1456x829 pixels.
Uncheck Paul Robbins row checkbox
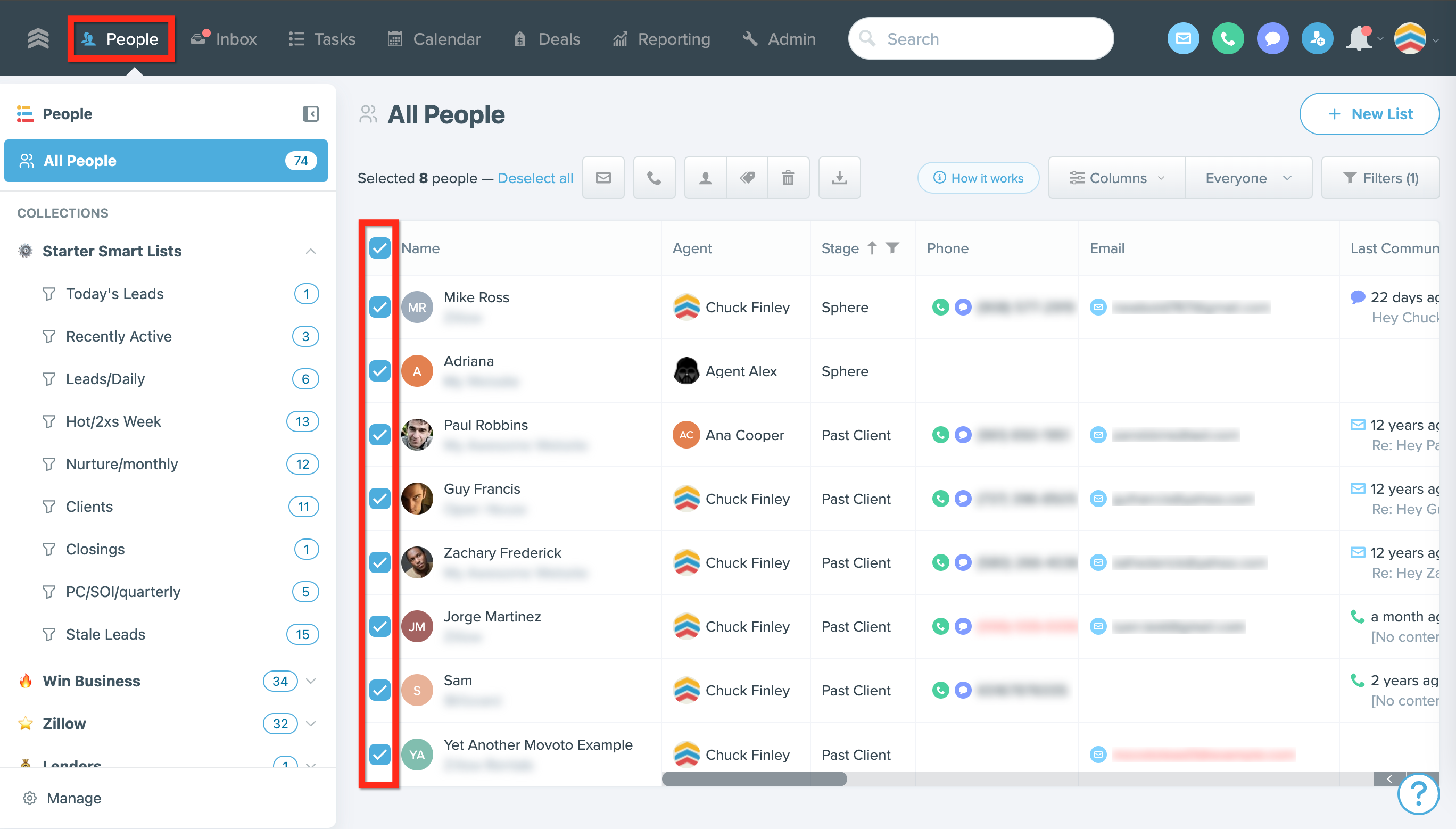click(x=380, y=435)
